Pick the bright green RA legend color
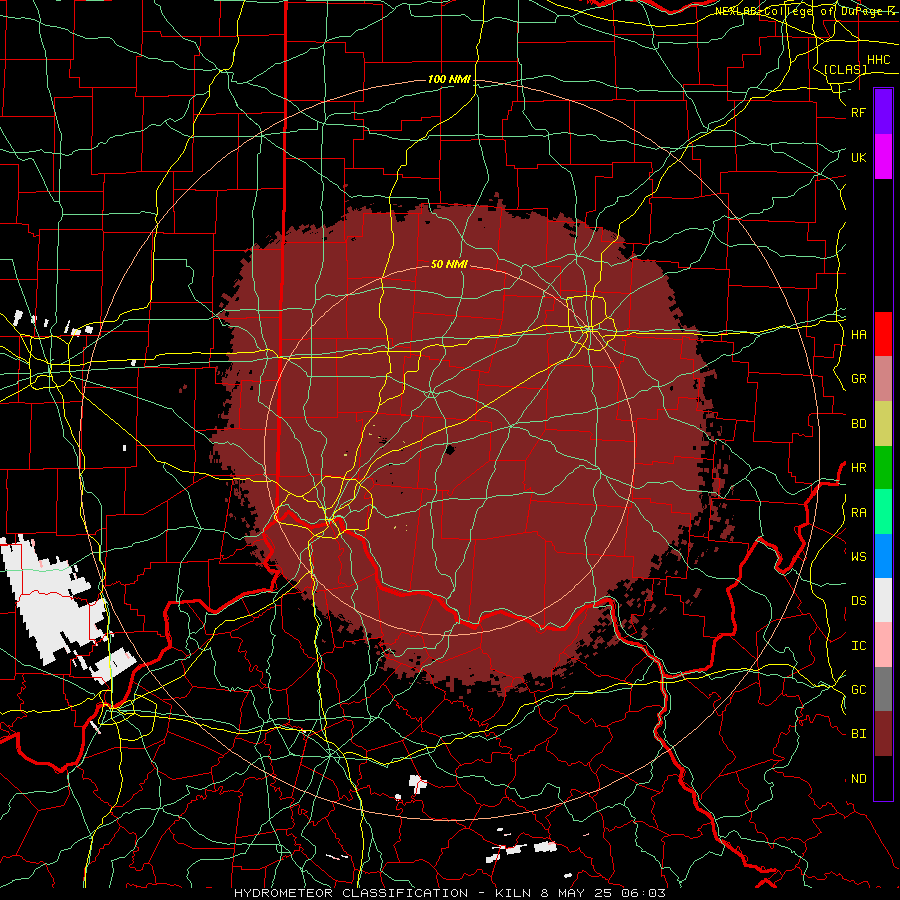The width and height of the screenshot is (900, 900). pyautogui.click(x=883, y=512)
